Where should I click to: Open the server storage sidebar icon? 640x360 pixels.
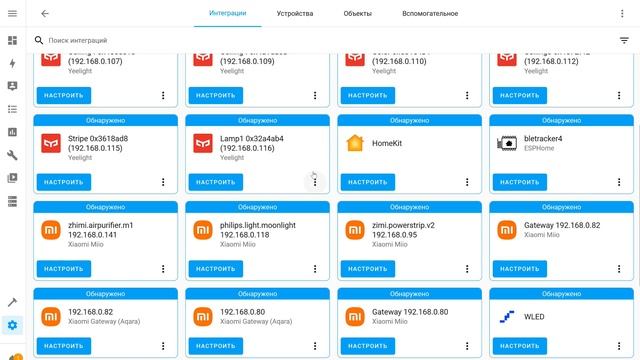tap(13, 201)
